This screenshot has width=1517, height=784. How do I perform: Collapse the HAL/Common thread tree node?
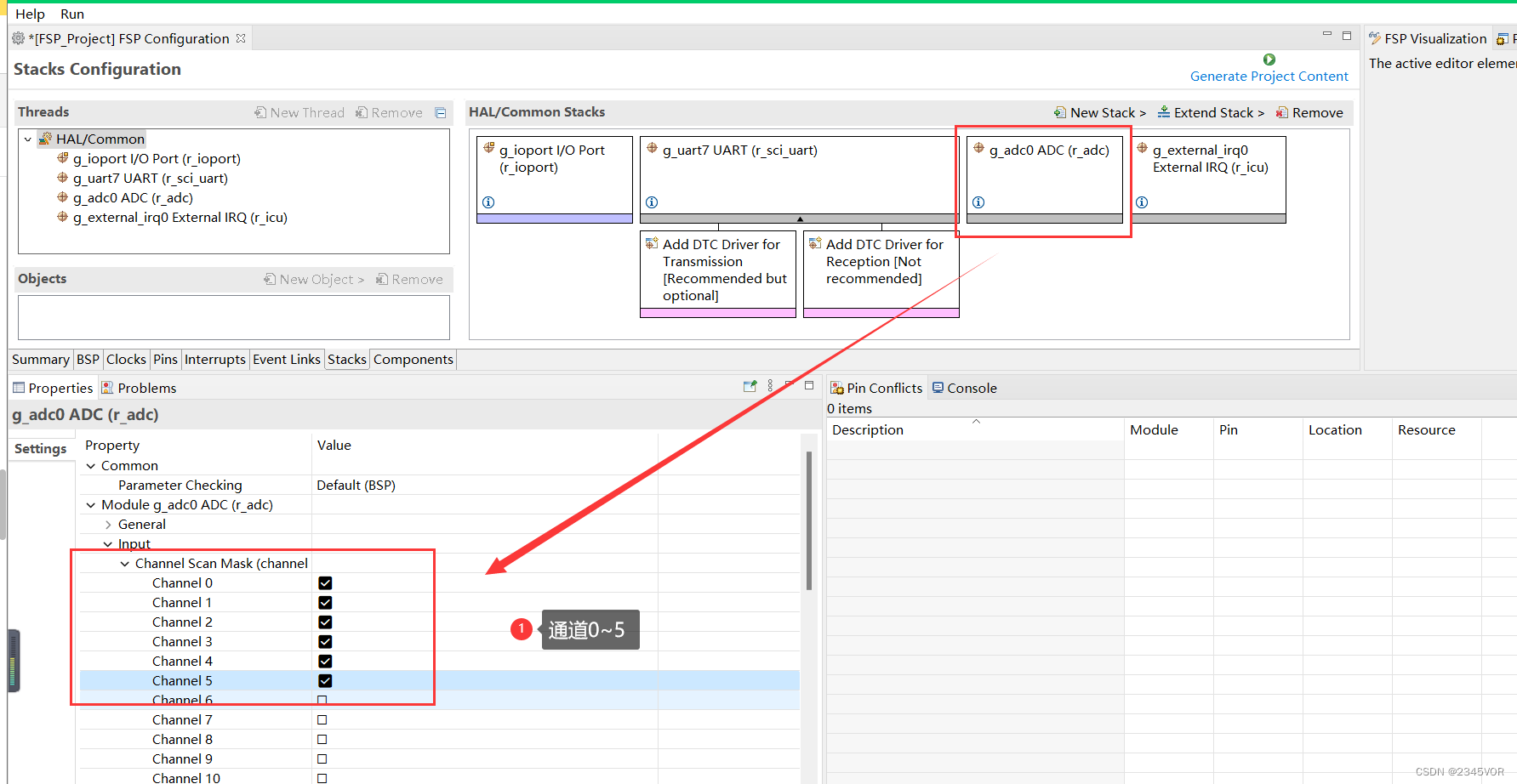point(28,139)
